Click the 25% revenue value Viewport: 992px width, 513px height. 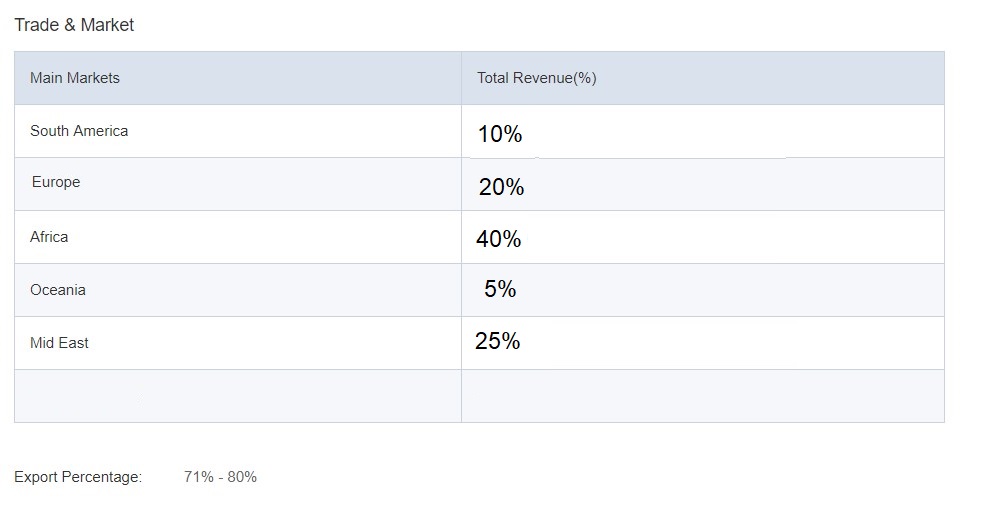pos(498,341)
